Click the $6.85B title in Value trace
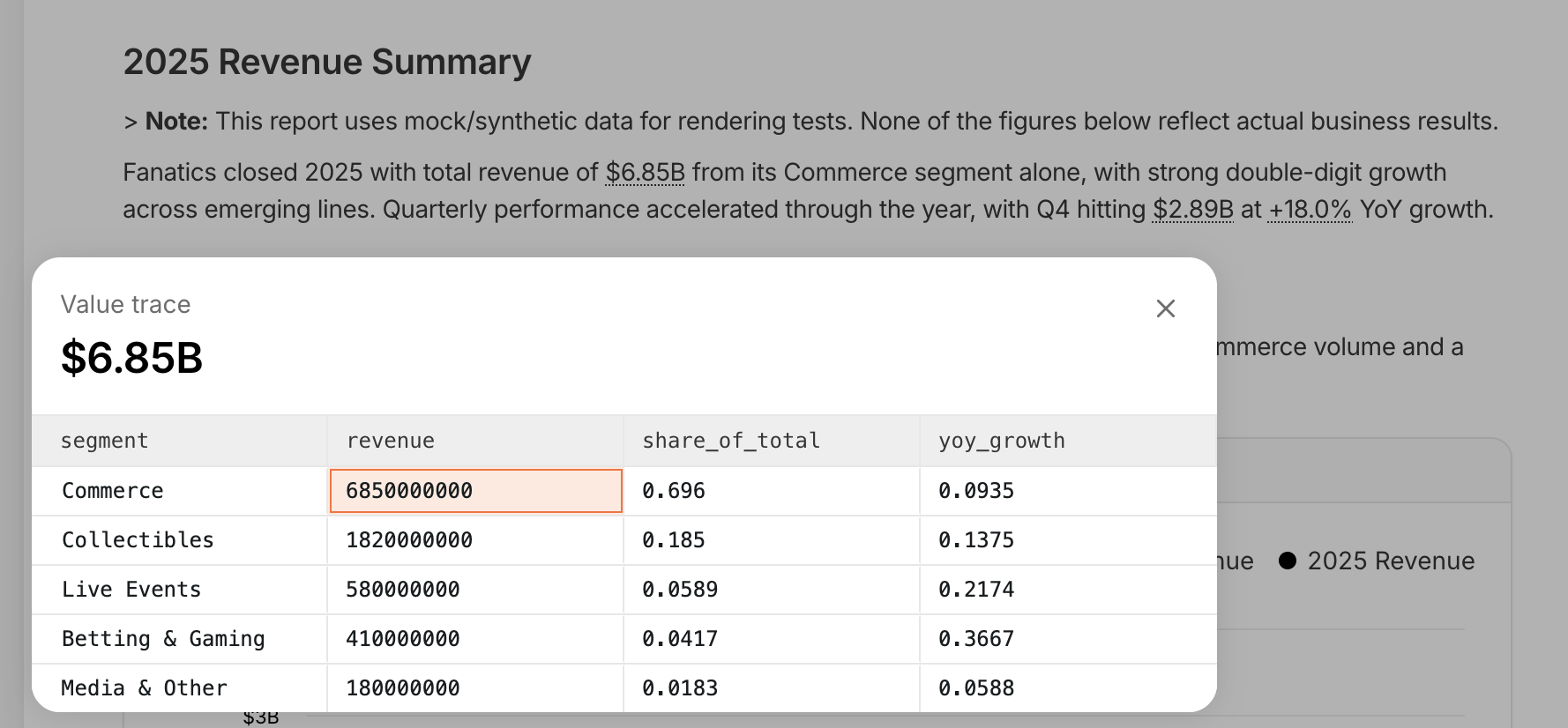The image size is (1568, 728). point(132,358)
